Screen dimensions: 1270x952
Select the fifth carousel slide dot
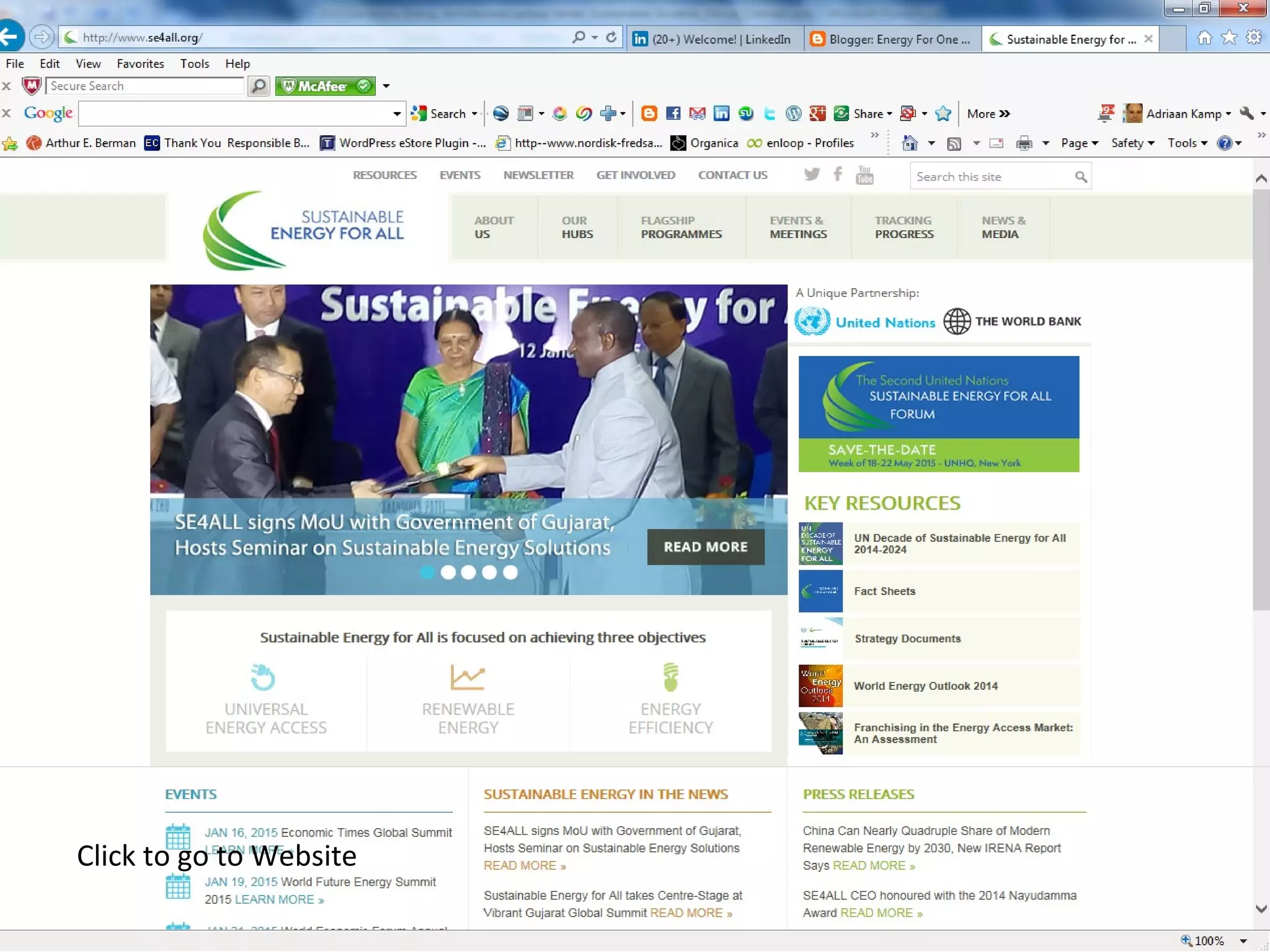click(510, 573)
